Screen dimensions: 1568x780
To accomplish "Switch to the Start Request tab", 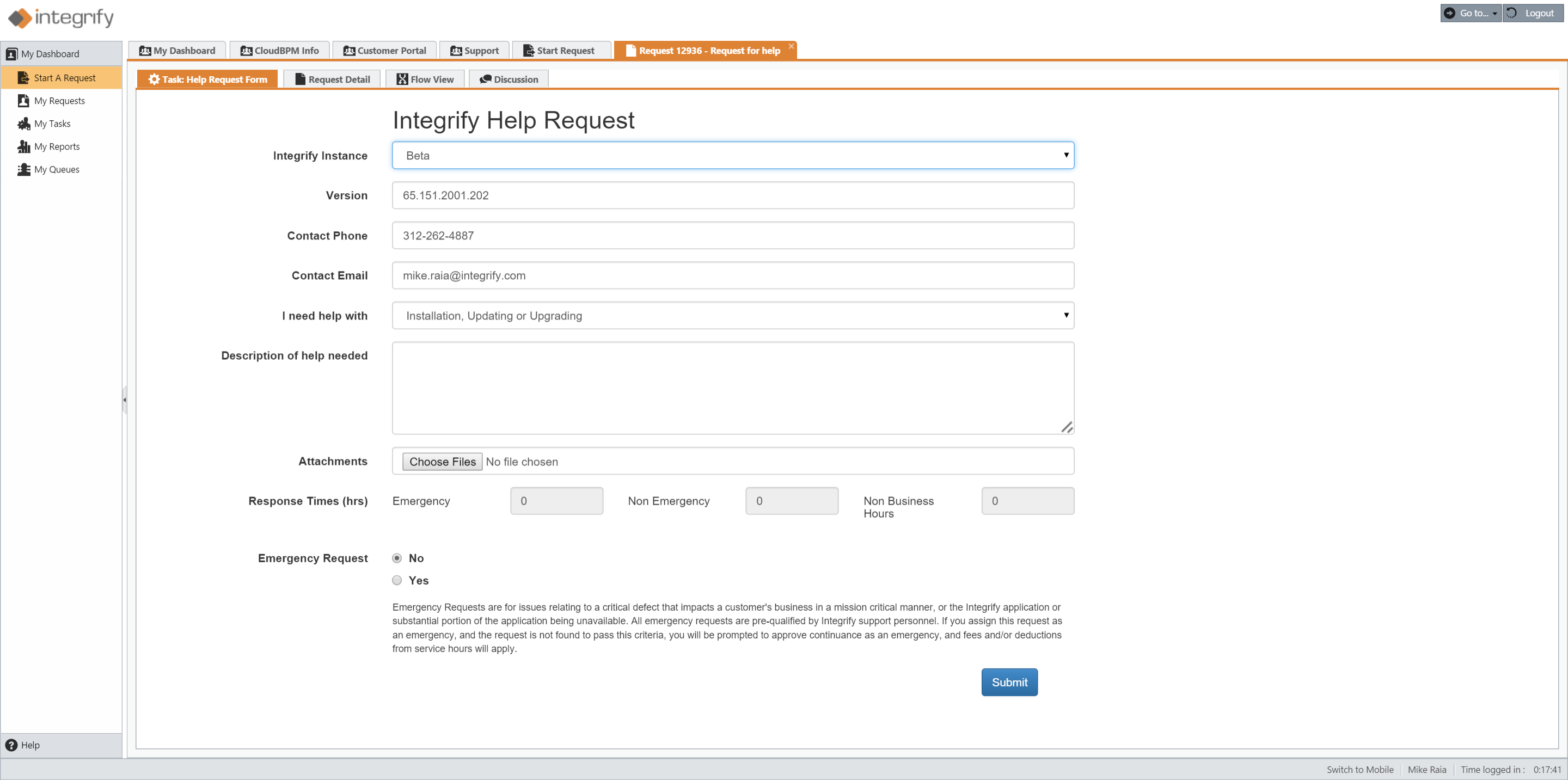I will [561, 51].
